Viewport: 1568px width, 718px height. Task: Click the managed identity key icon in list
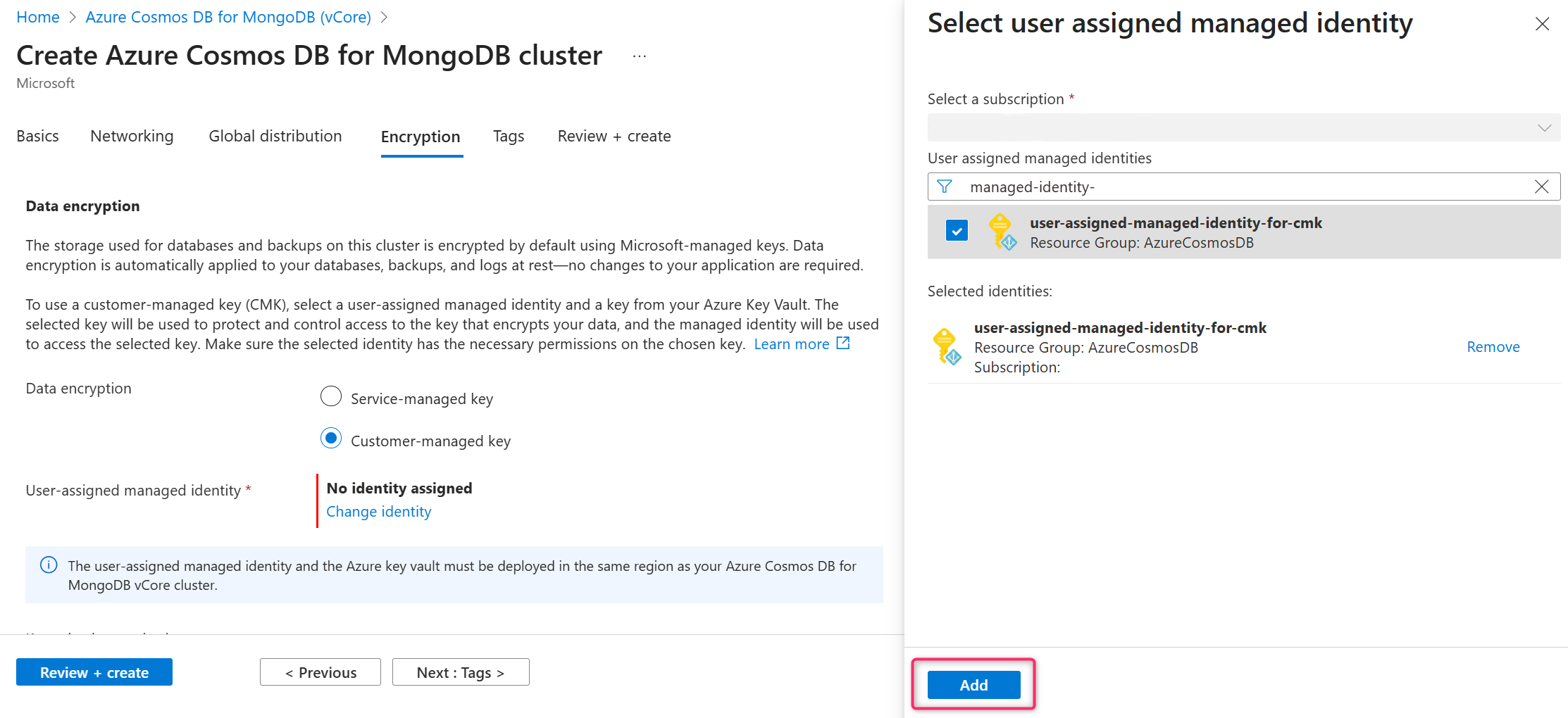coord(1001,232)
